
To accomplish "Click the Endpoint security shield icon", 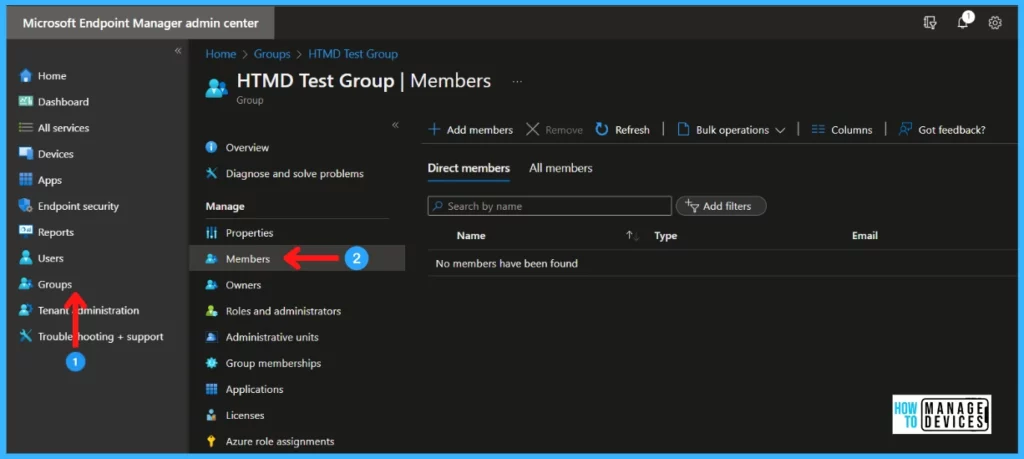I will coord(25,206).
